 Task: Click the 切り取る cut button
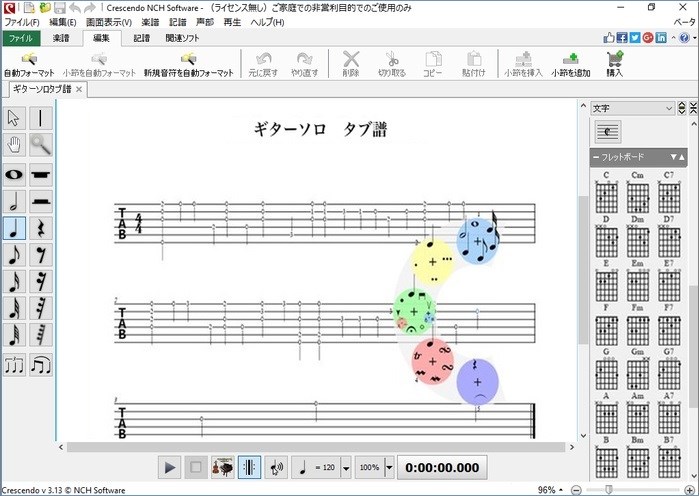tap(392, 65)
